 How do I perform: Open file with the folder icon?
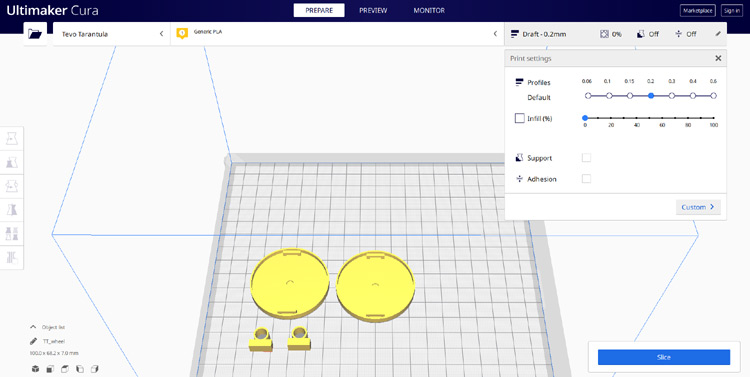point(35,34)
